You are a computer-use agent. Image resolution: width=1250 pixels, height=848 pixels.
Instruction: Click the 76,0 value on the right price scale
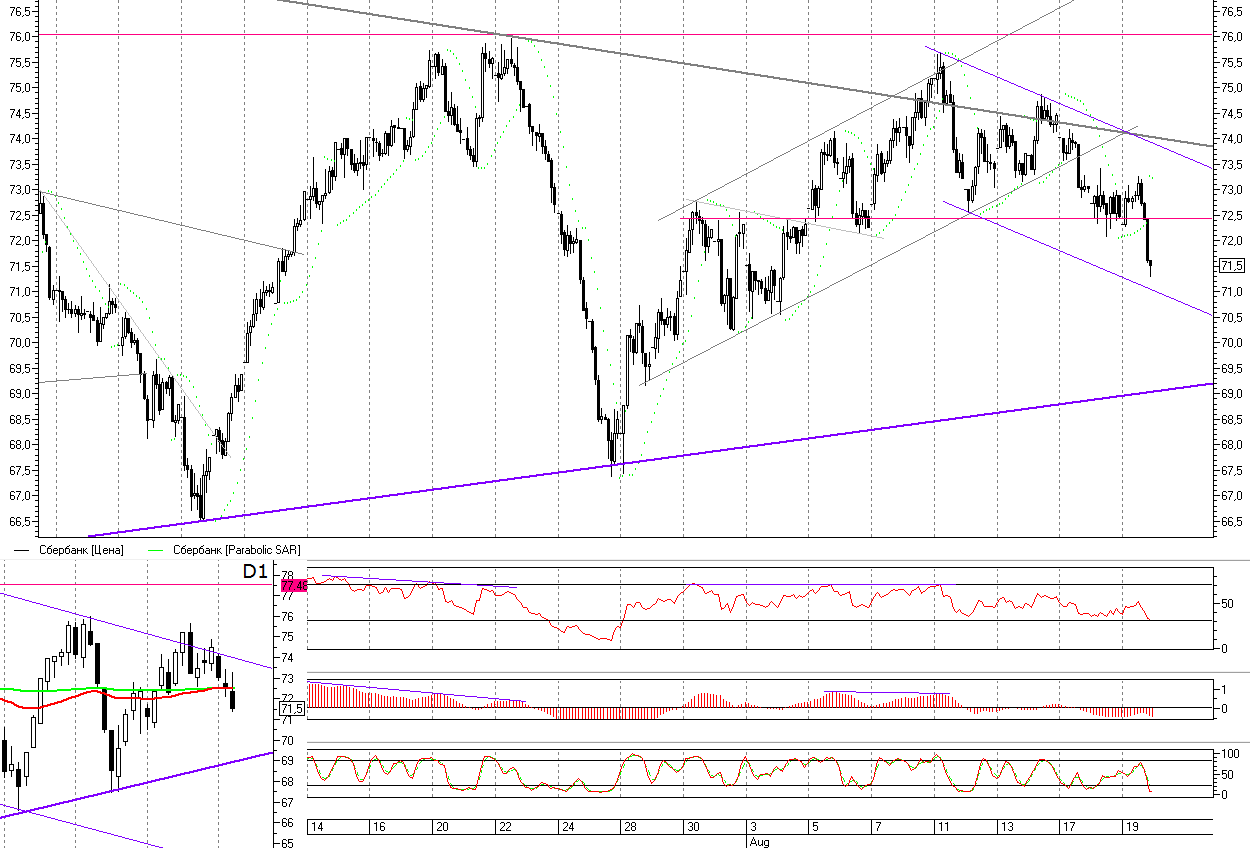(x=1232, y=37)
